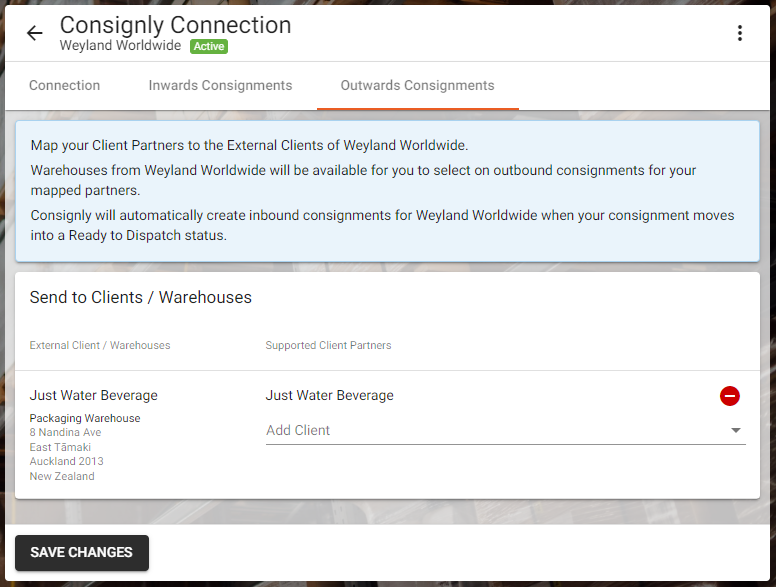Click the Send to Clients / Warehouses heading
The height and width of the screenshot is (587, 776).
141,297
